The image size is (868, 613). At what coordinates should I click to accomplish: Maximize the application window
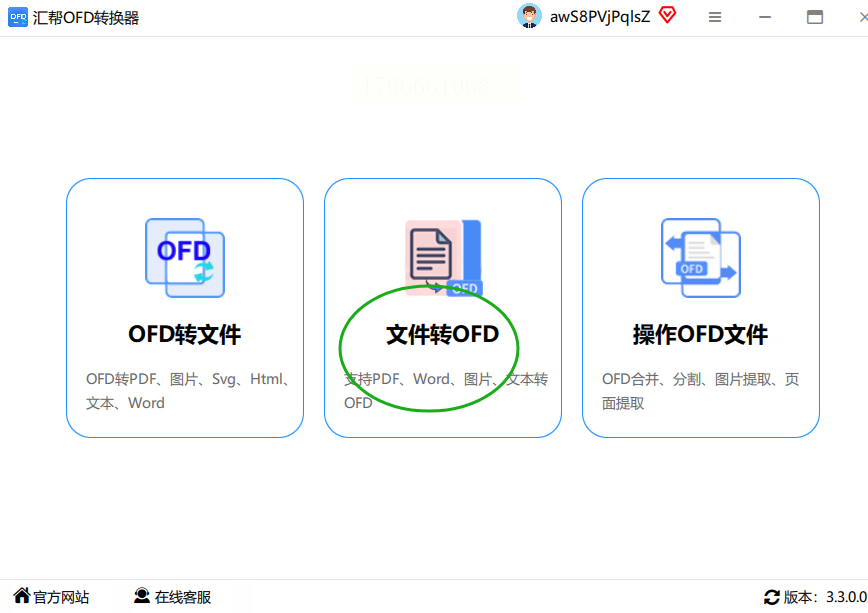pyautogui.click(x=815, y=17)
